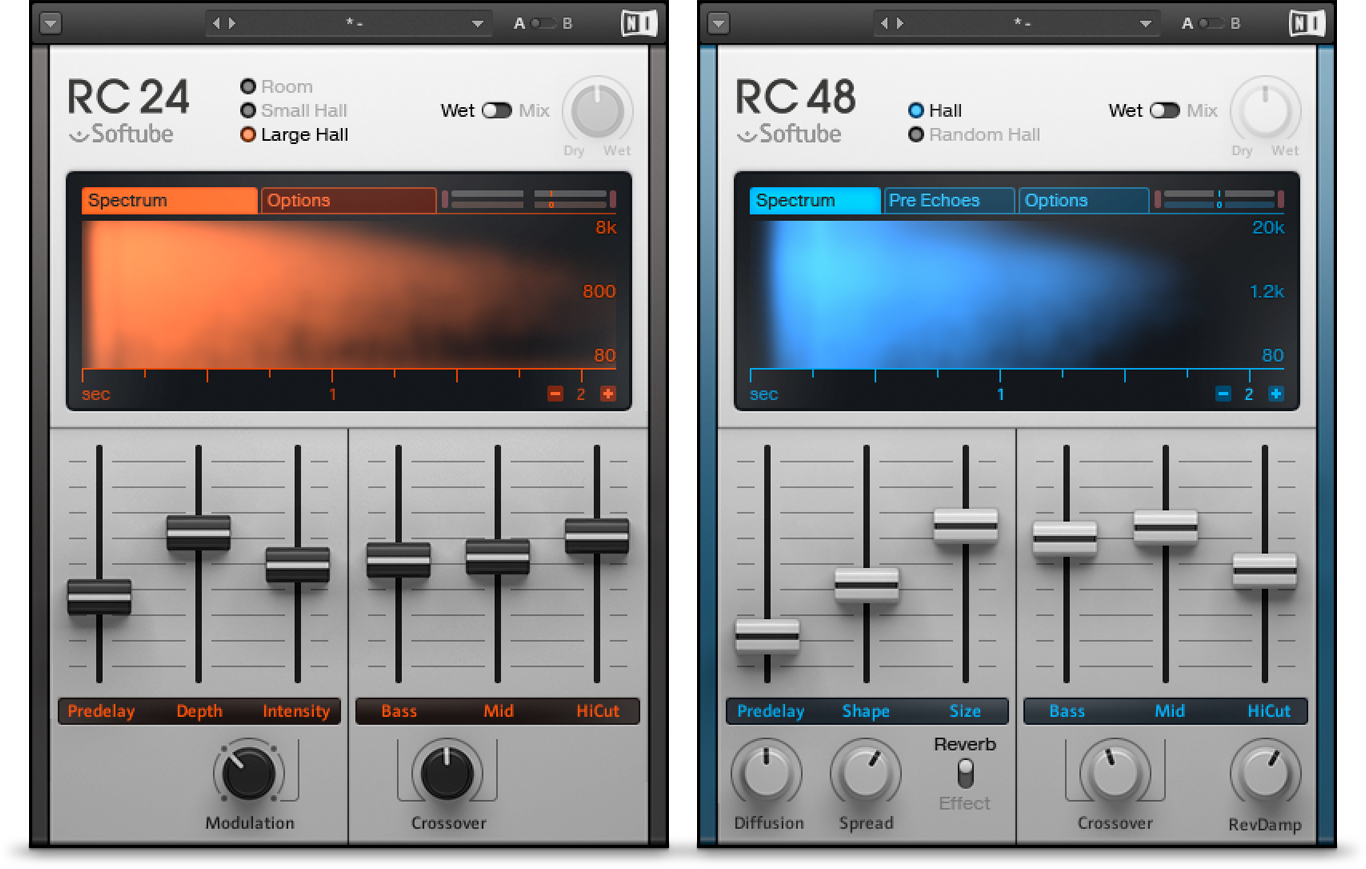Open the Pre Echoes tab in RC 48

950,200
